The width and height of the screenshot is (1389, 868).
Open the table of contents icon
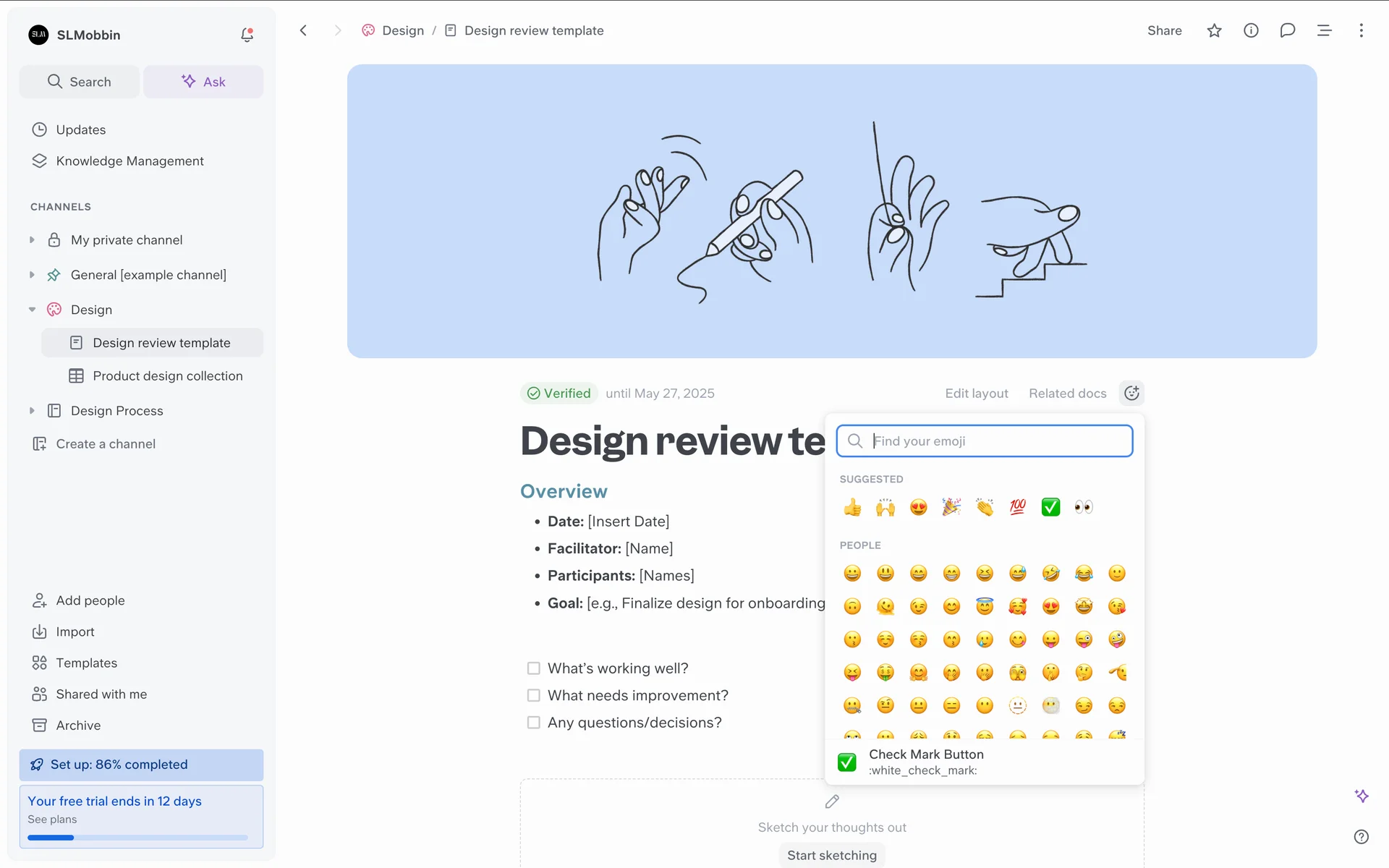tap(1324, 30)
